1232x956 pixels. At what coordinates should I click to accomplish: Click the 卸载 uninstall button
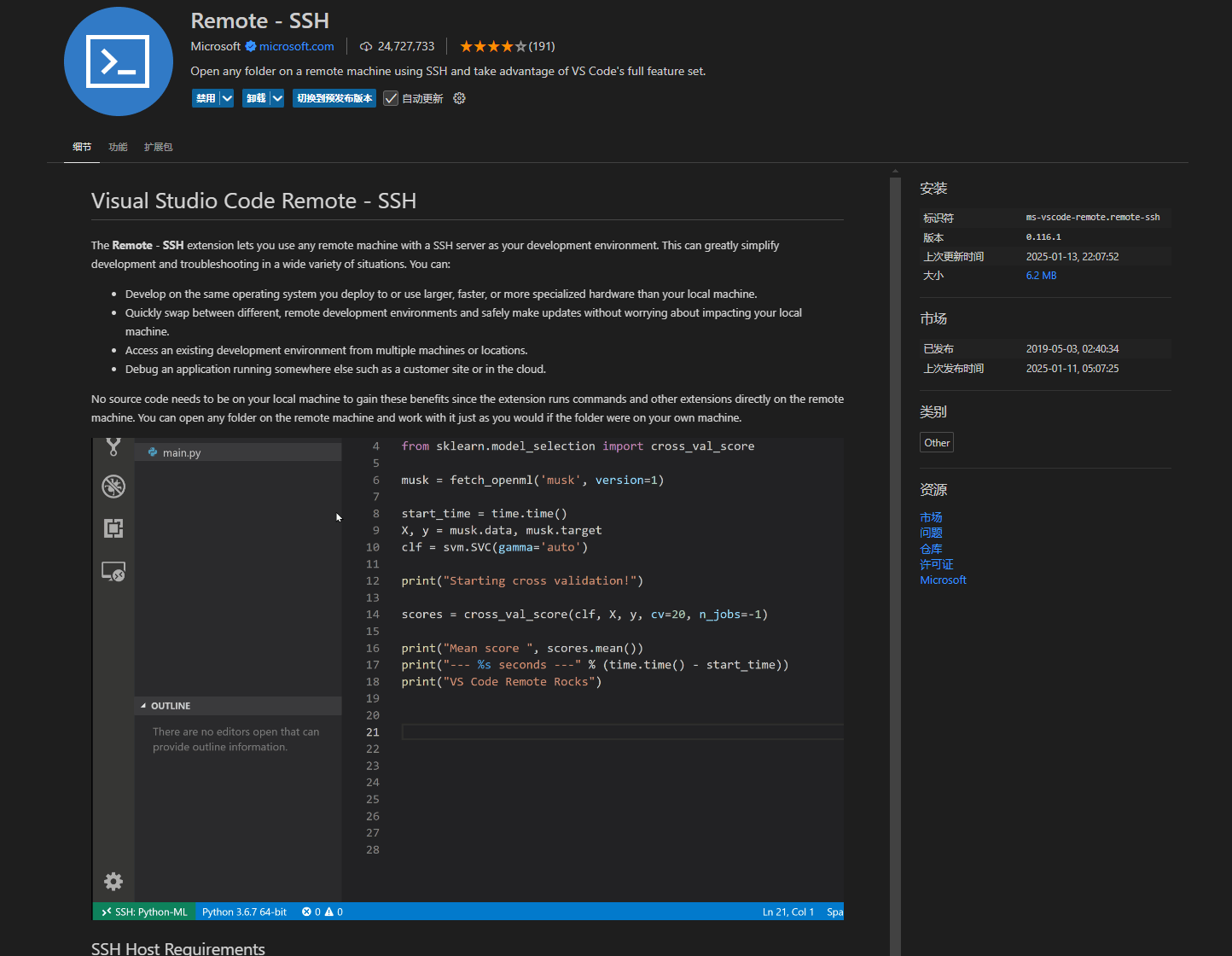pyautogui.click(x=256, y=98)
